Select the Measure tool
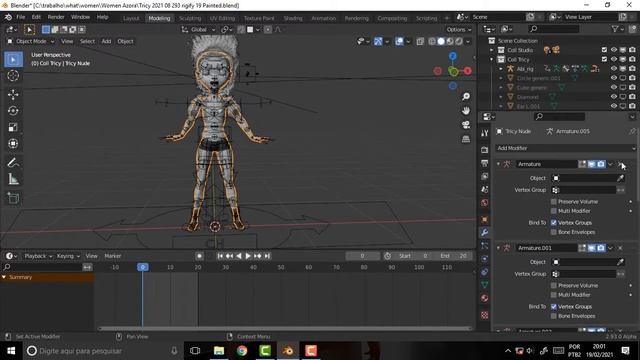The image size is (640, 360). (13, 179)
